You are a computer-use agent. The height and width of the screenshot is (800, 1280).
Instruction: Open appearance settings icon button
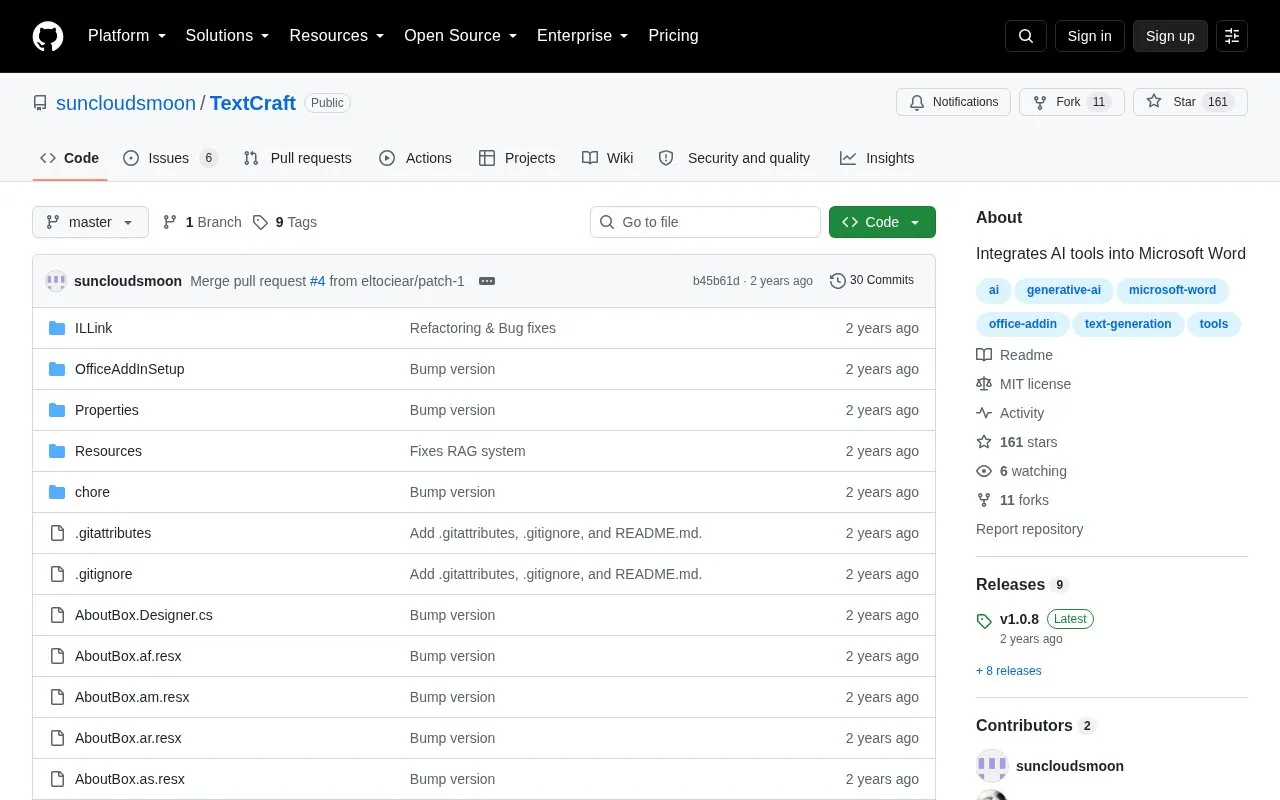click(x=1232, y=36)
